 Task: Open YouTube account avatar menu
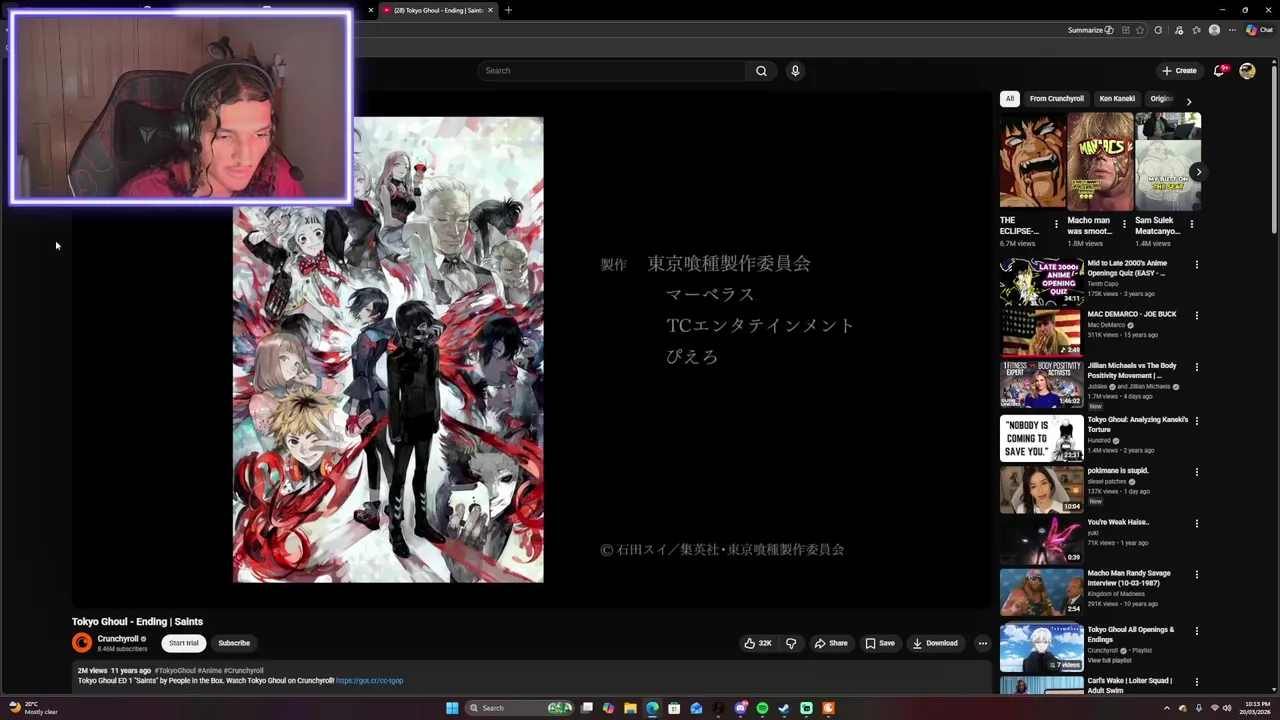point(1247,71)
